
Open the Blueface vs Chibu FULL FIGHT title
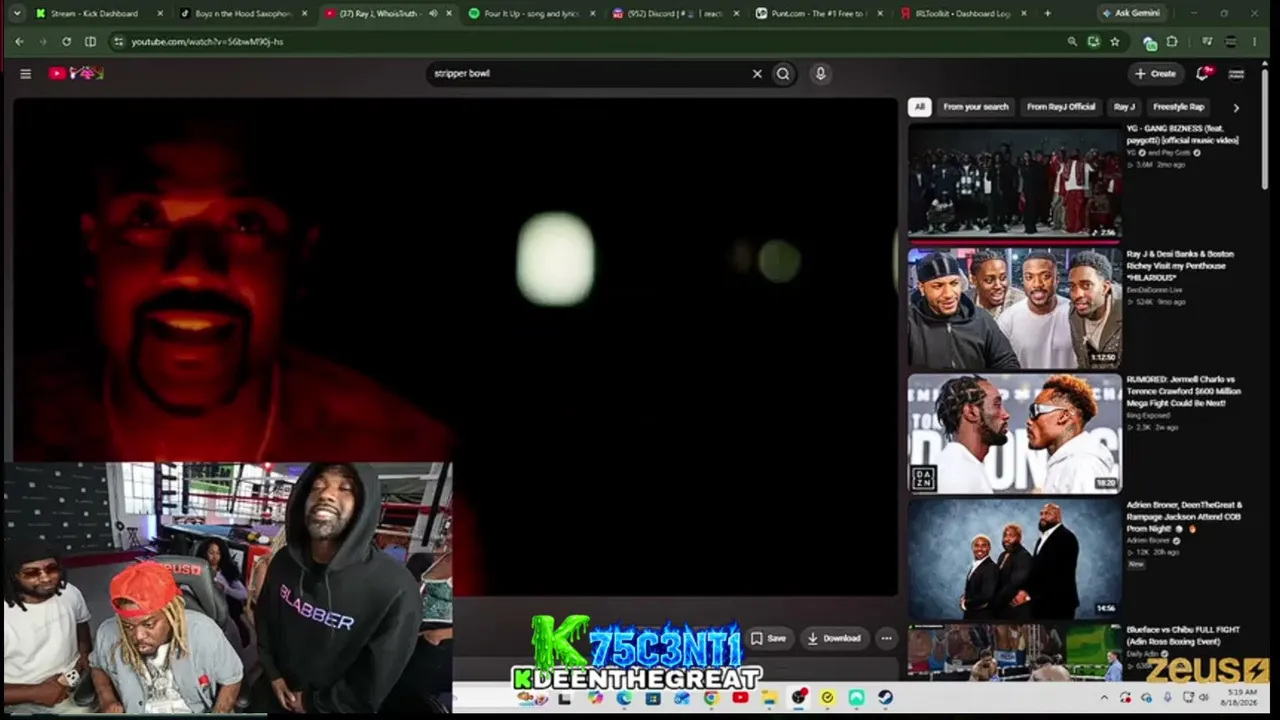1184,635
